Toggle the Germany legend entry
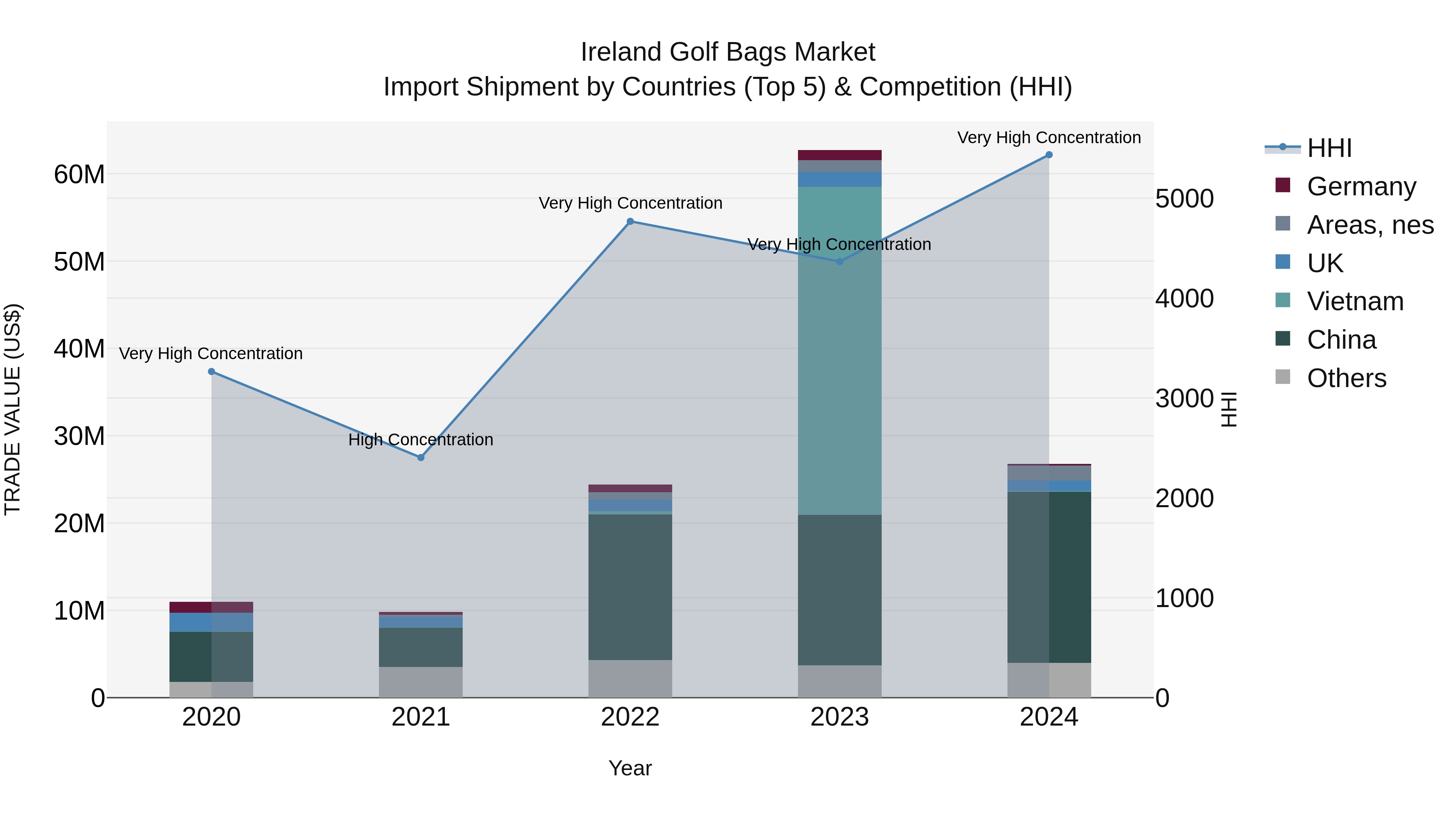 click(x=1346, y=186)
